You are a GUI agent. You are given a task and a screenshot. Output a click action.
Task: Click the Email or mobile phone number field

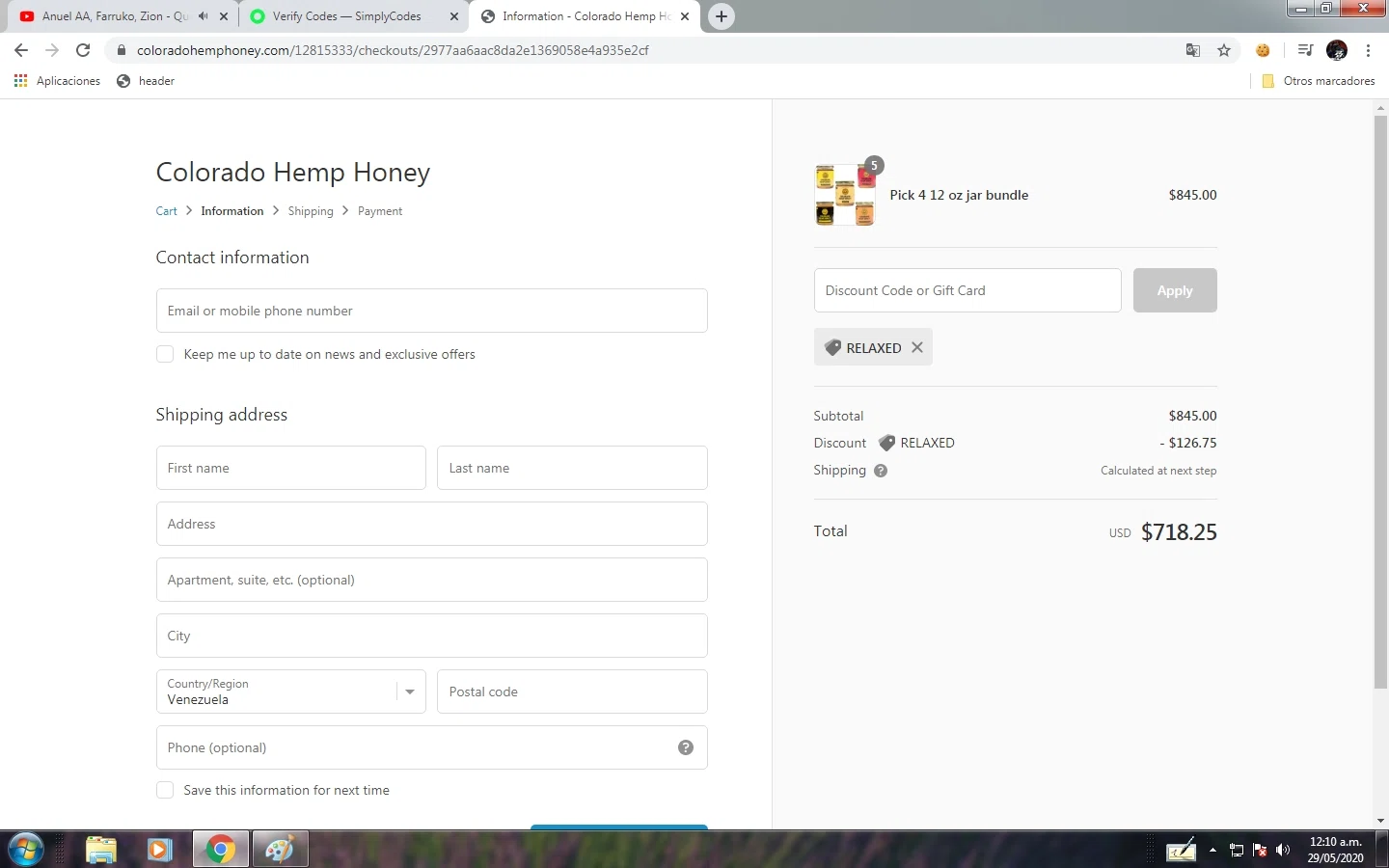(x=431, y=311)
